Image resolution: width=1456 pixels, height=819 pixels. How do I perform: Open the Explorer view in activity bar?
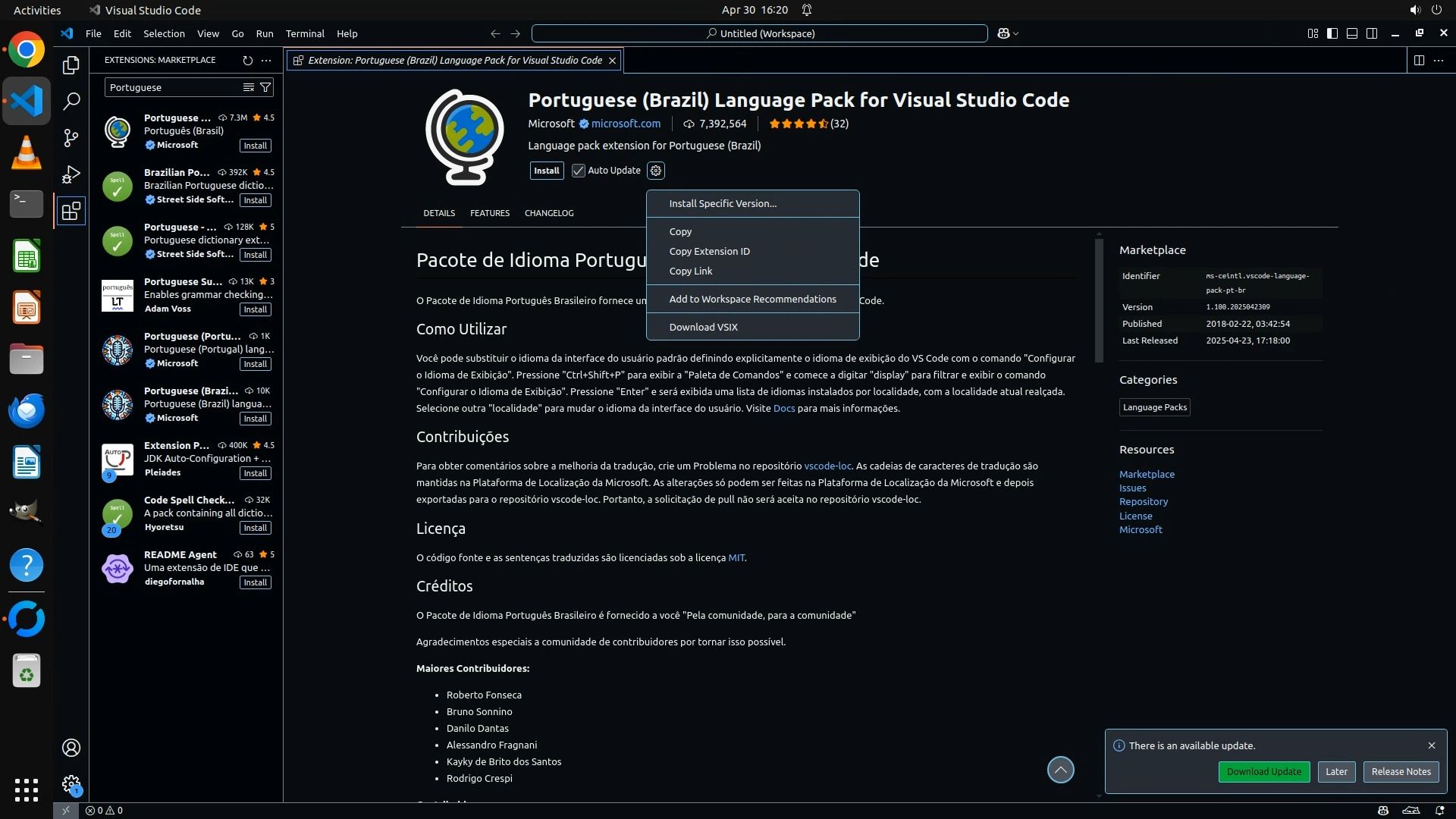(x=71, y=65)
